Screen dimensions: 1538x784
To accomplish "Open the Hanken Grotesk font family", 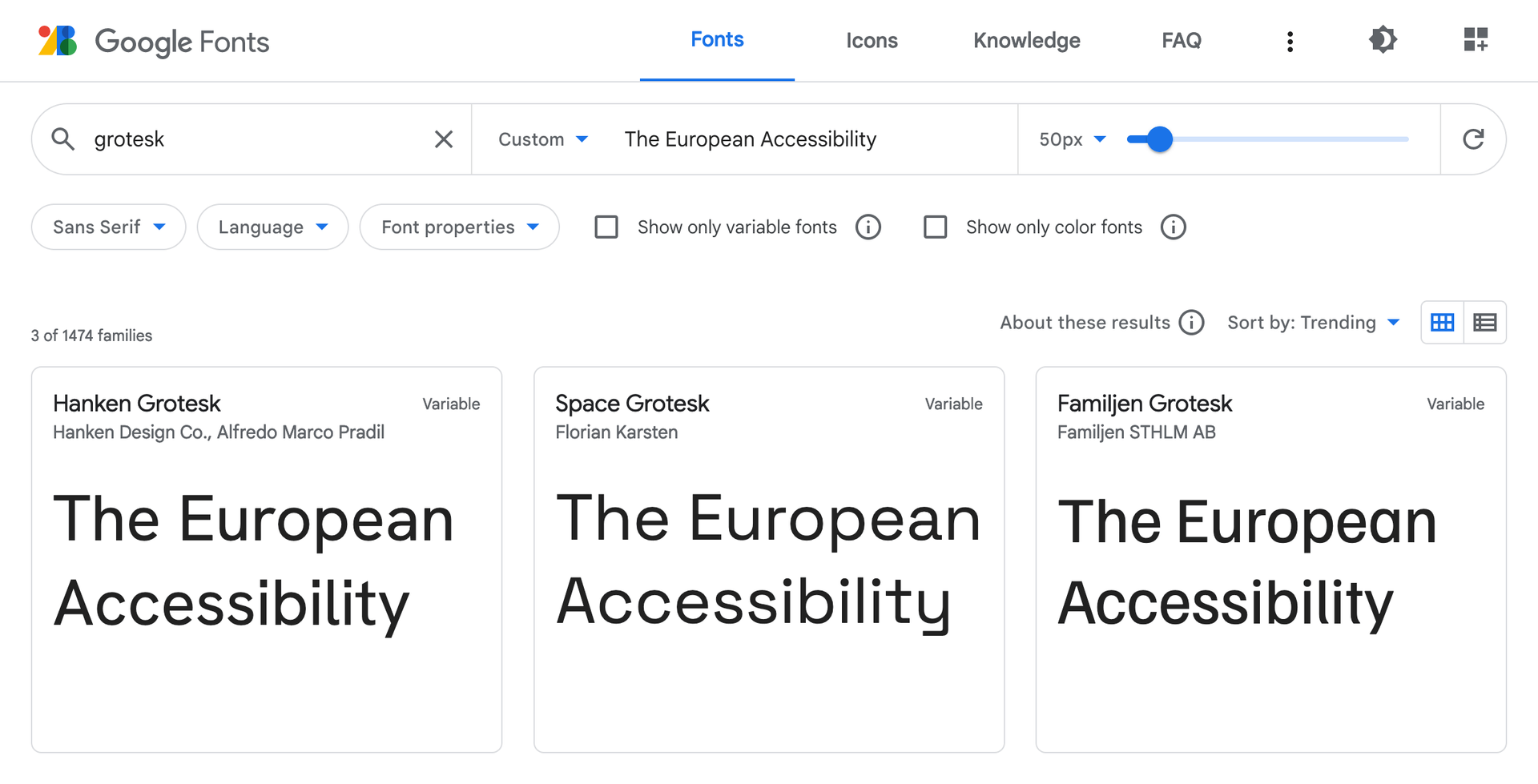I will [137, 403].
